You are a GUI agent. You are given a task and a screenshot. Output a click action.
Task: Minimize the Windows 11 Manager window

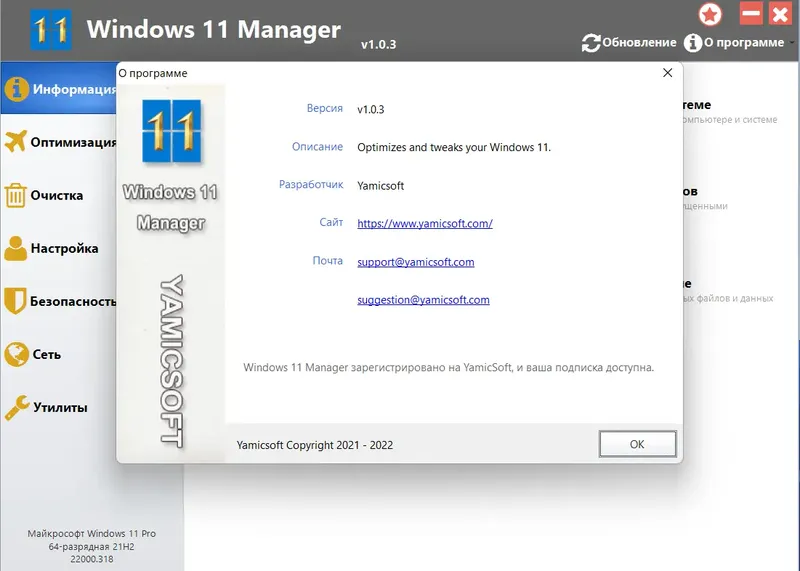(x=751, y=14)
